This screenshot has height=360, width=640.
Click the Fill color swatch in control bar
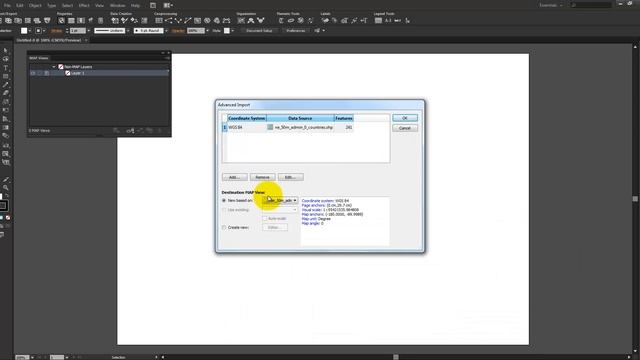click(24, 31)
